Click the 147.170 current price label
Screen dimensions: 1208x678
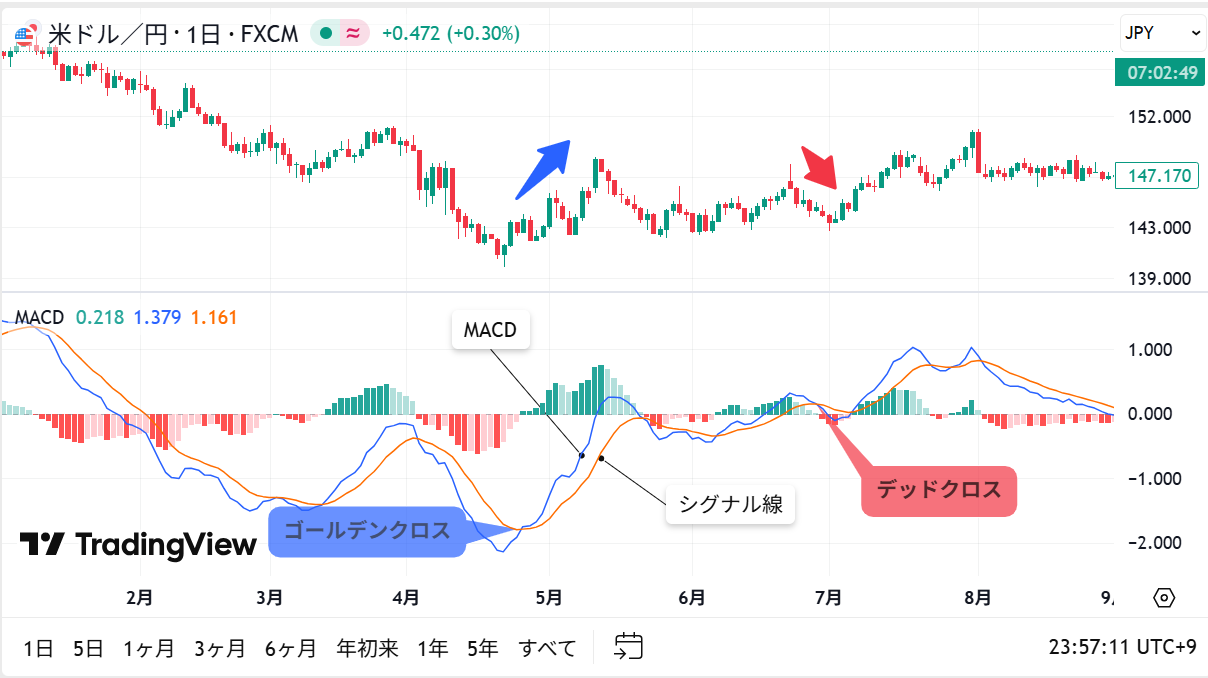[1155, 176]
